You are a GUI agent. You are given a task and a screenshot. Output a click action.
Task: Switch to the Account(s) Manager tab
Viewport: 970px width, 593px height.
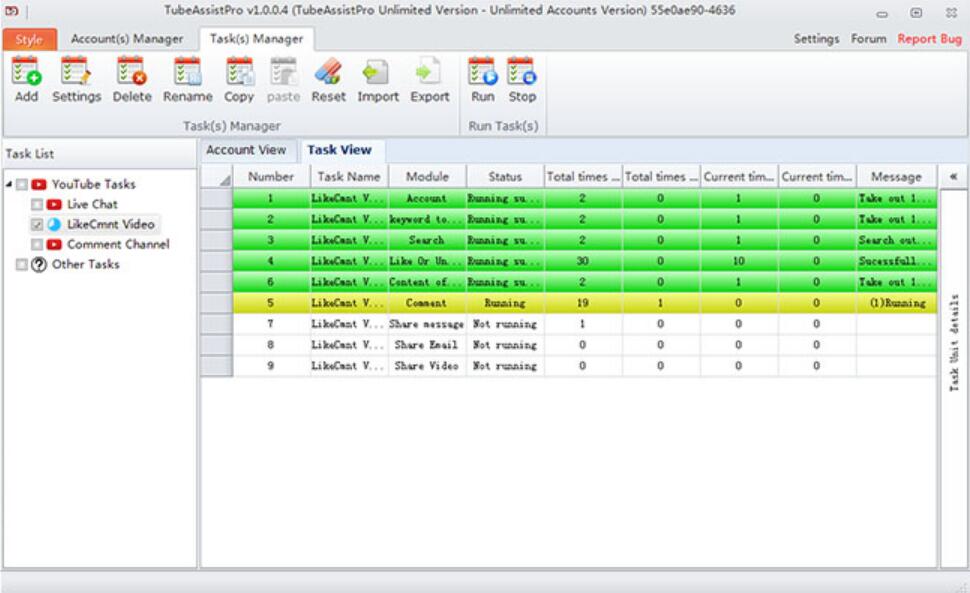[x=127, y=39]
